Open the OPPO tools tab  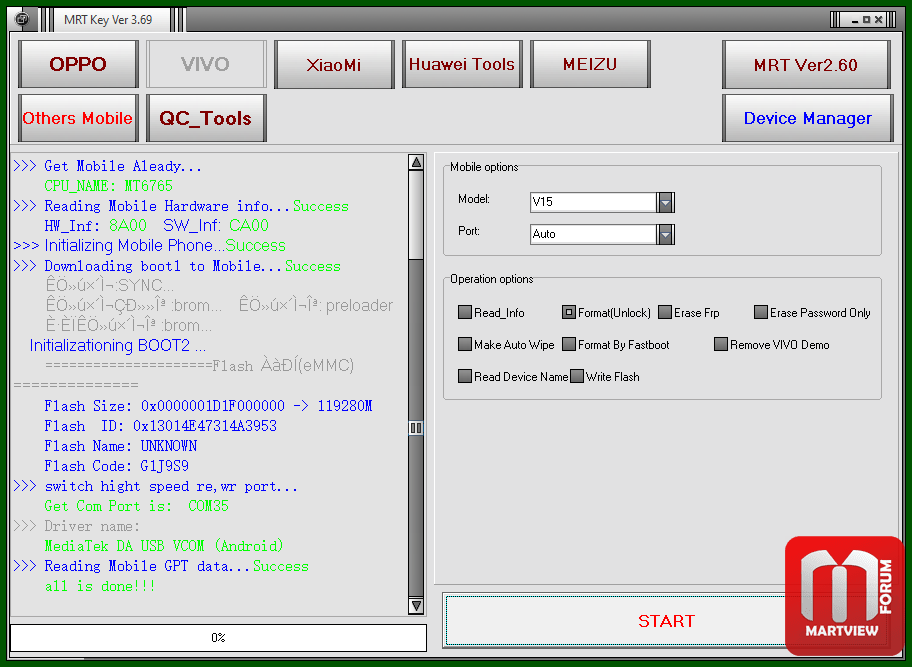[78, 64]
